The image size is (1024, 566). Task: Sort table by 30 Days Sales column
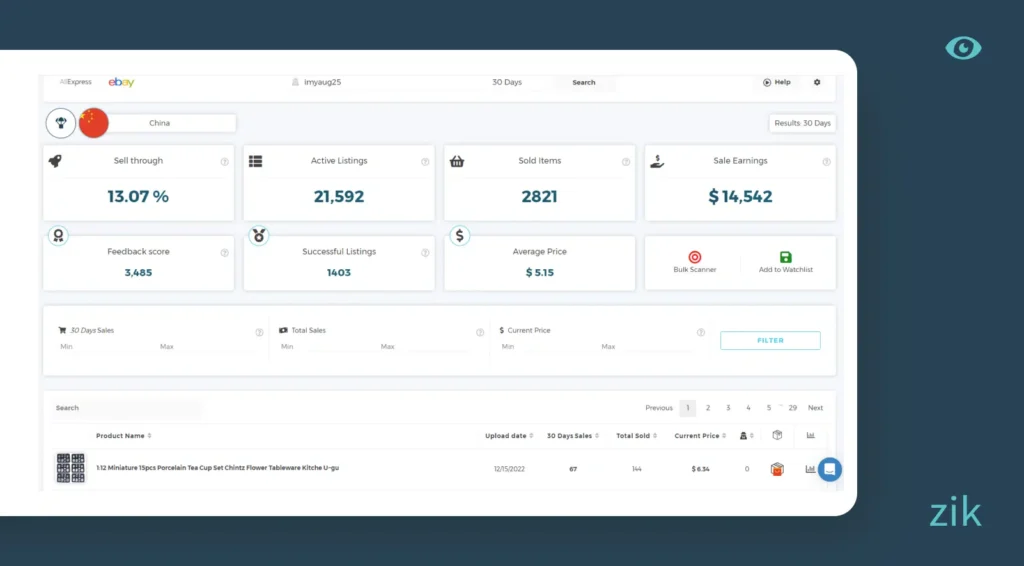(572, 436)
